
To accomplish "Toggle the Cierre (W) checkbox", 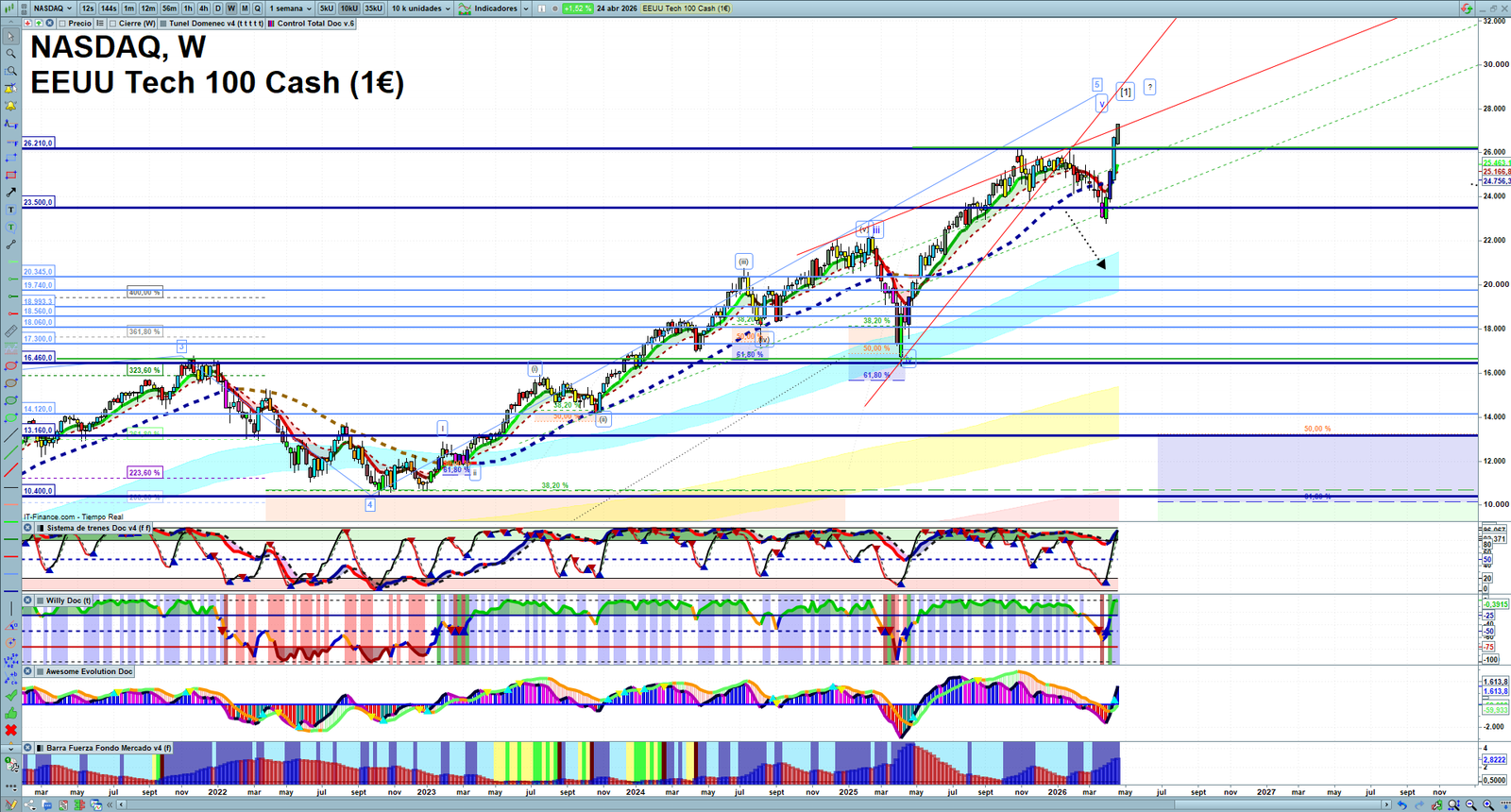I will click(113, 24).
